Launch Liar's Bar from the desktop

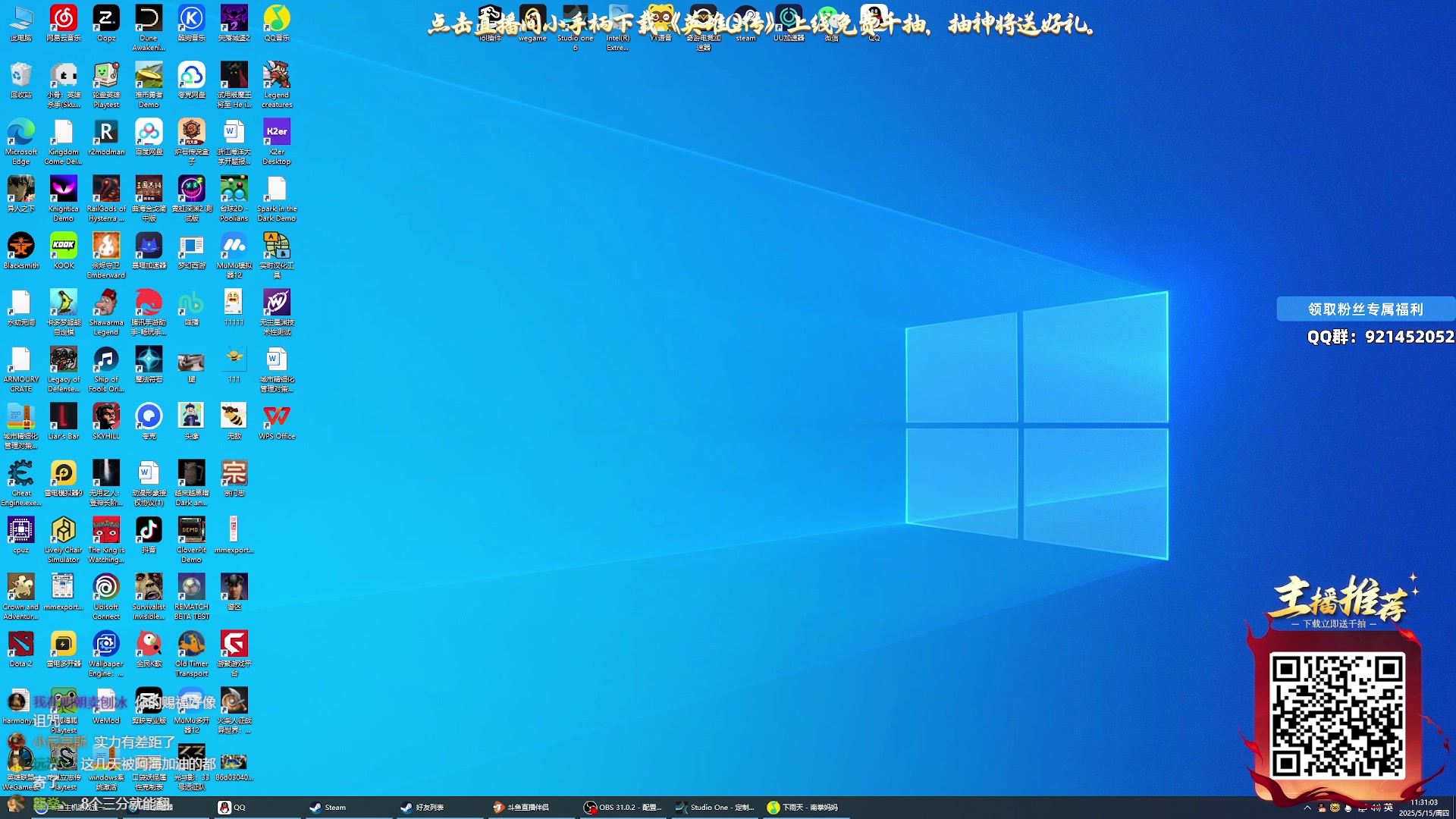[64, 422]
